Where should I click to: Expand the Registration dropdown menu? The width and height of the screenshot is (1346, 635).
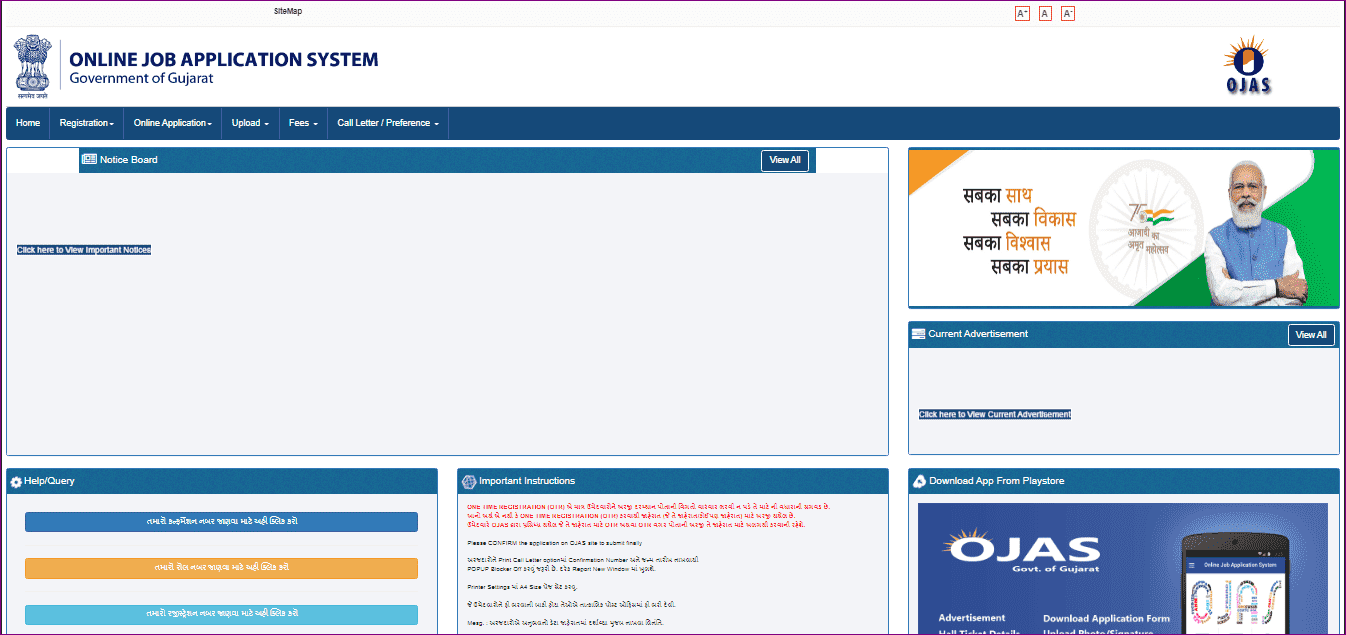click(86, 123)
